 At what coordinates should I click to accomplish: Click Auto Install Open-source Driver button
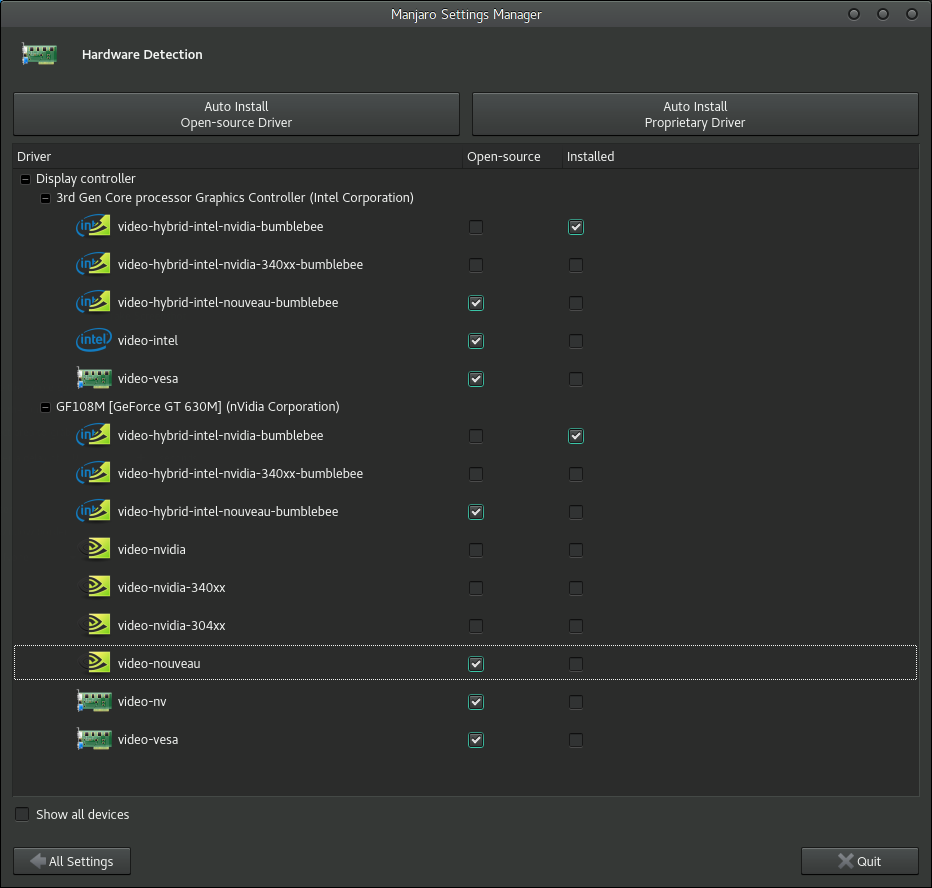[237, 114]
